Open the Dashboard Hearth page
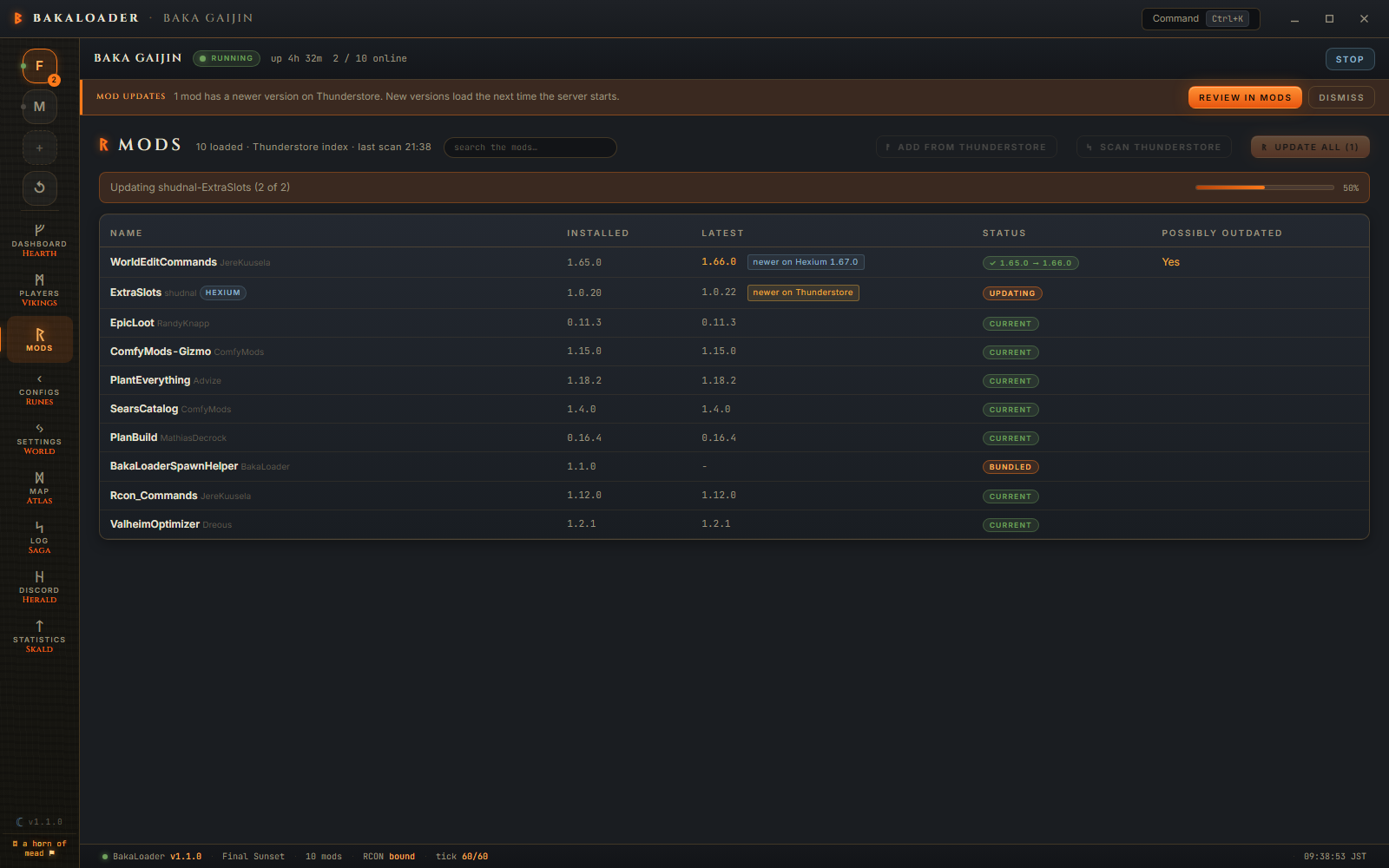The width and height of the screenshot is (1389, 868). click(39, 241)
